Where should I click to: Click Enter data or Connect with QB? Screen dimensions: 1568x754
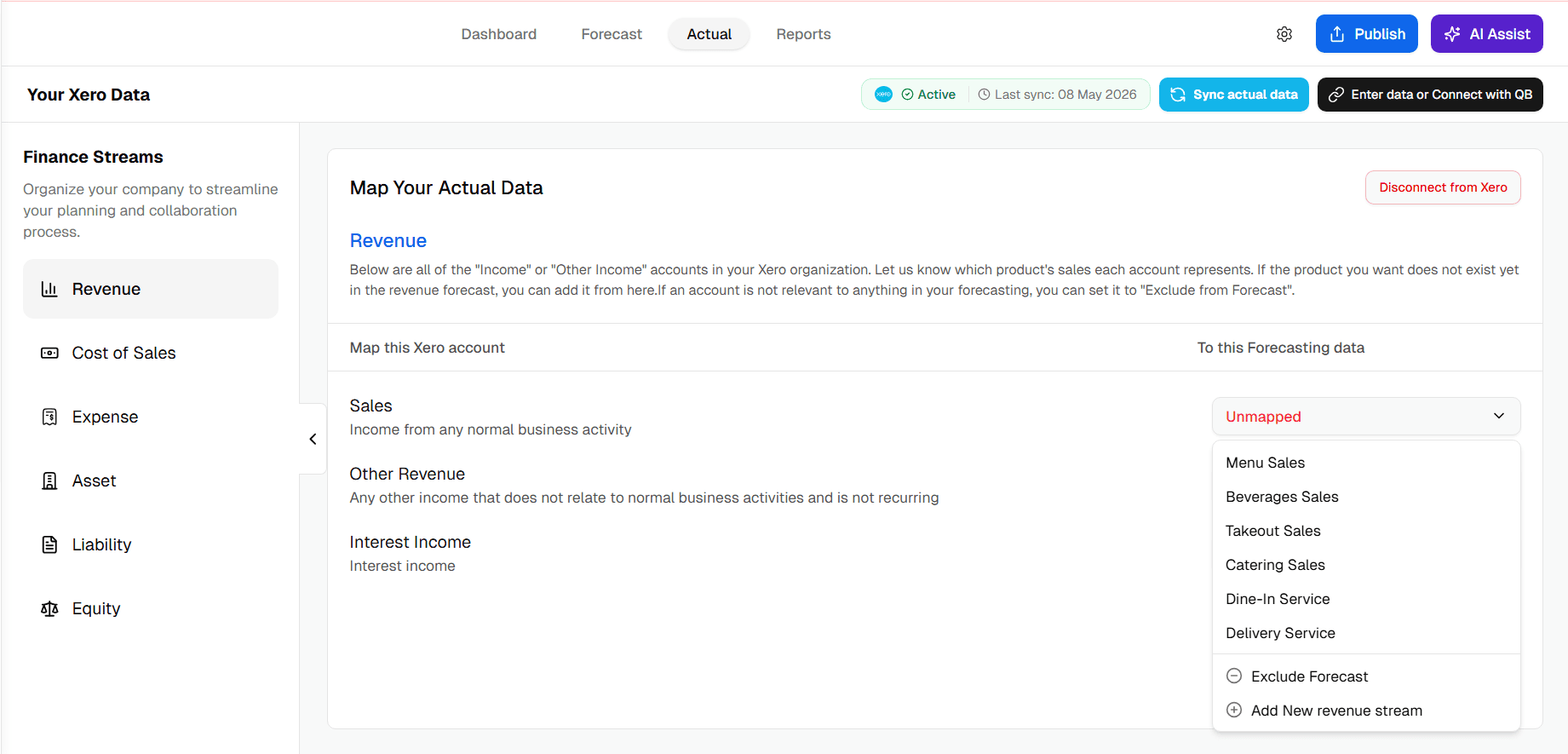pos(1430,95)
